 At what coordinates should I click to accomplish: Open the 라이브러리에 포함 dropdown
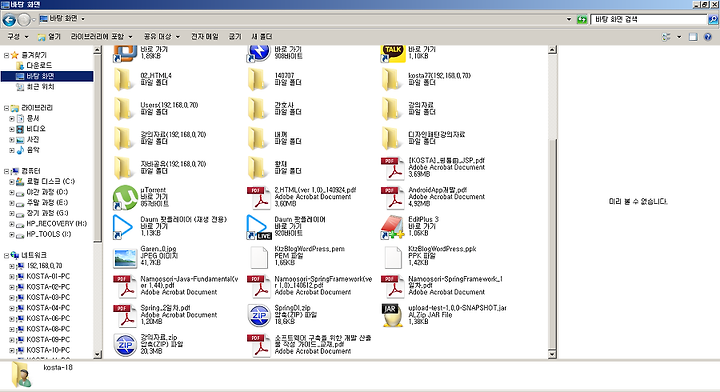coord(101,37)
